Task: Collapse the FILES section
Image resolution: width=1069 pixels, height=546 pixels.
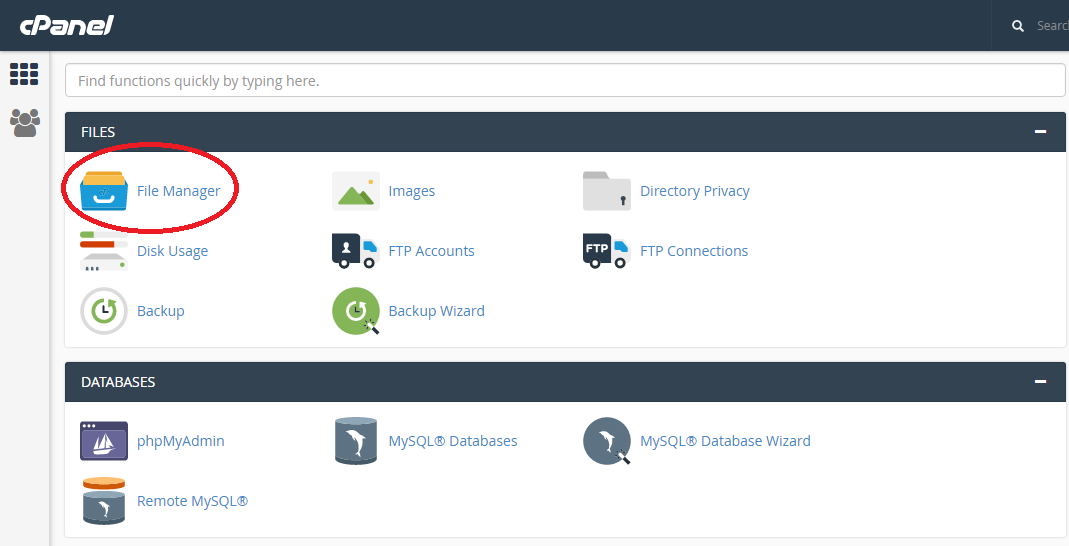Action: pyautogui.click(x=1041, y=132)
